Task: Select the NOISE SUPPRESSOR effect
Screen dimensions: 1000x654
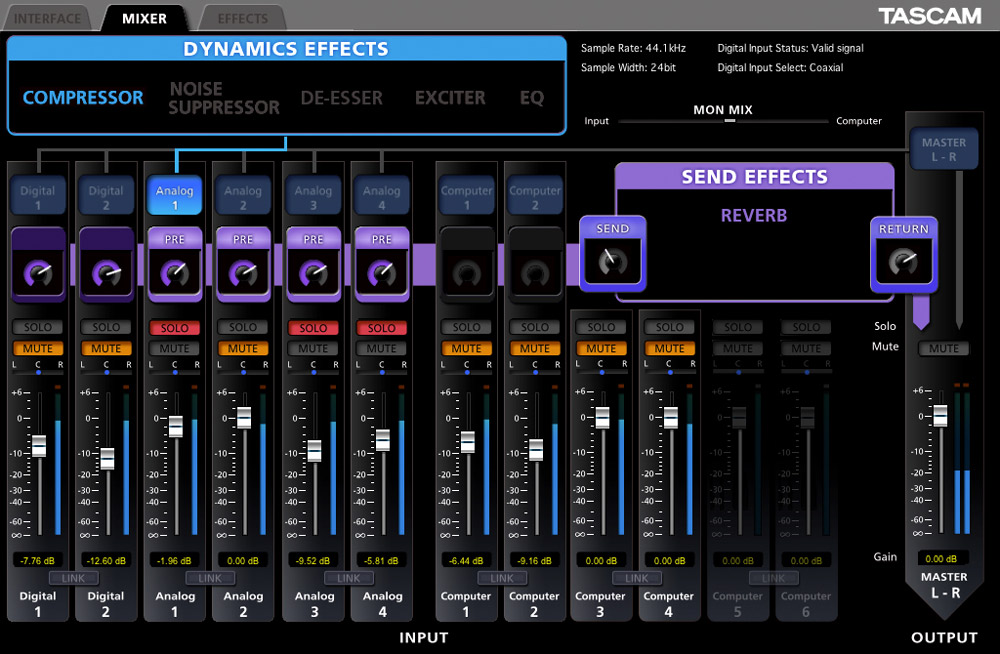Action: point(224,98)
